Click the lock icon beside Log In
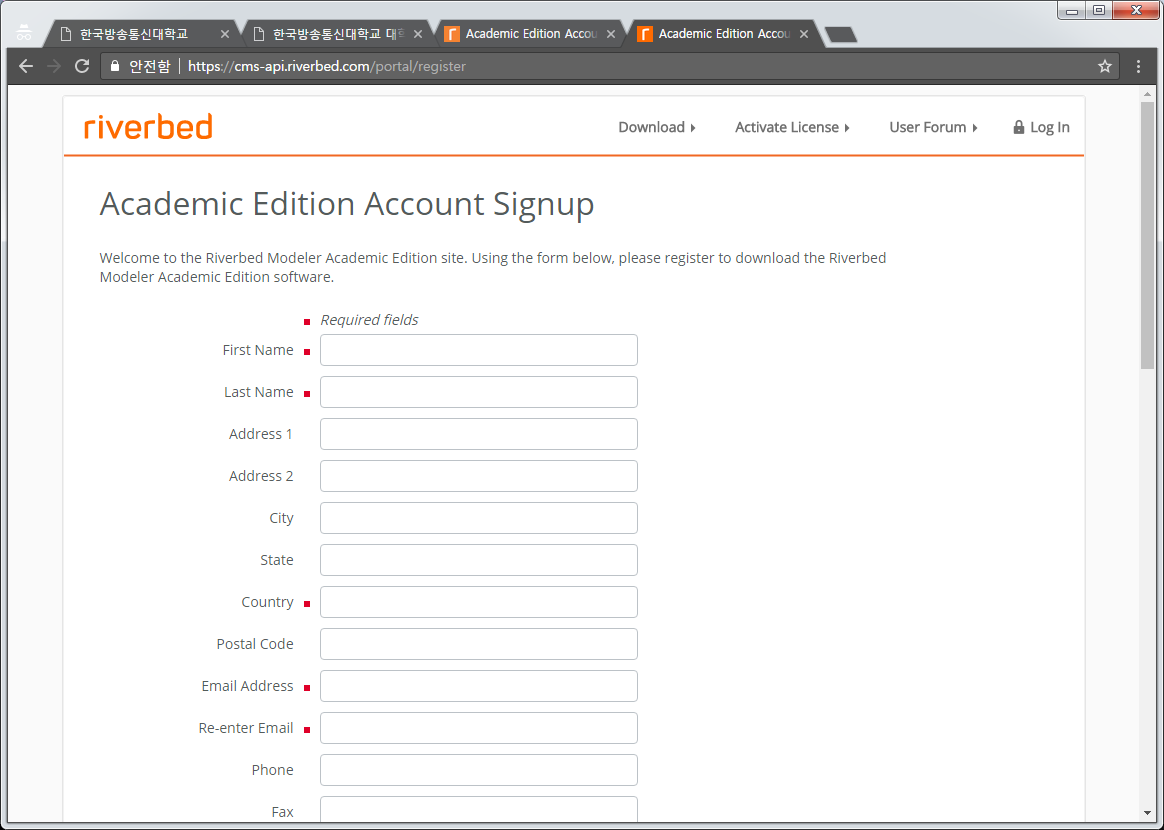Screen dimensions: 1164x830 click(1018, 127)
